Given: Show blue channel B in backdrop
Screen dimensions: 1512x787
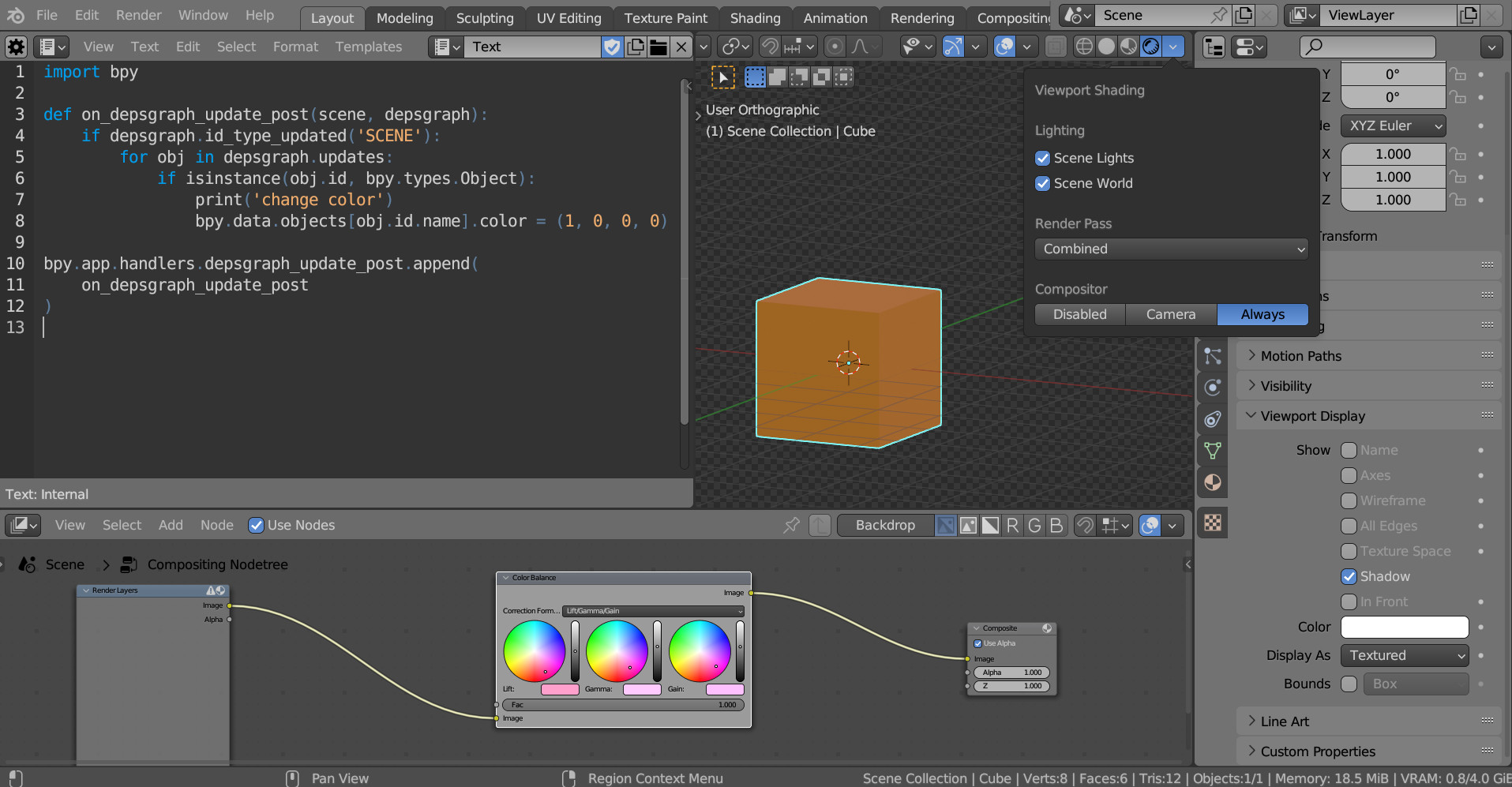Looking at the screenshot, I should [x=1056, y=526].
